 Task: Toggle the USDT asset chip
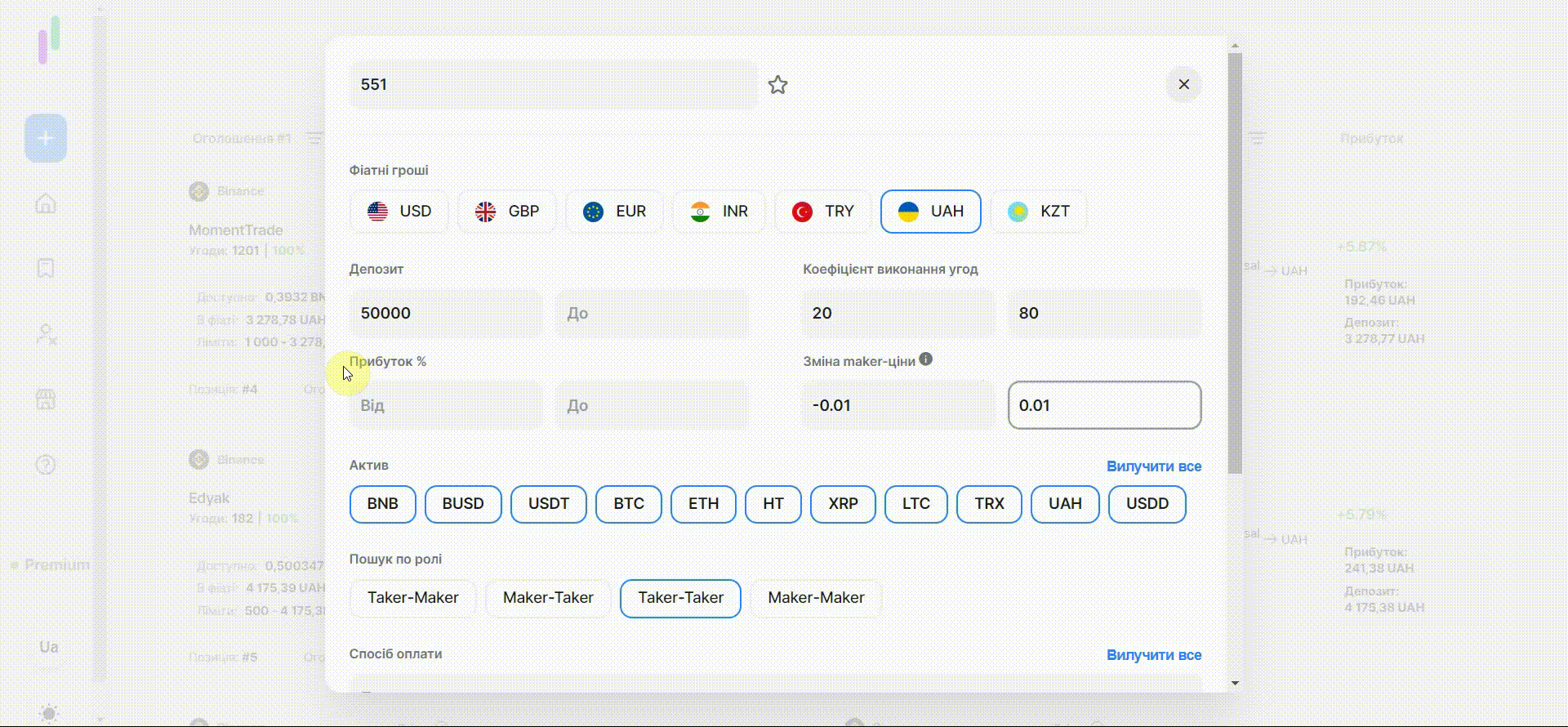(548, 504)
